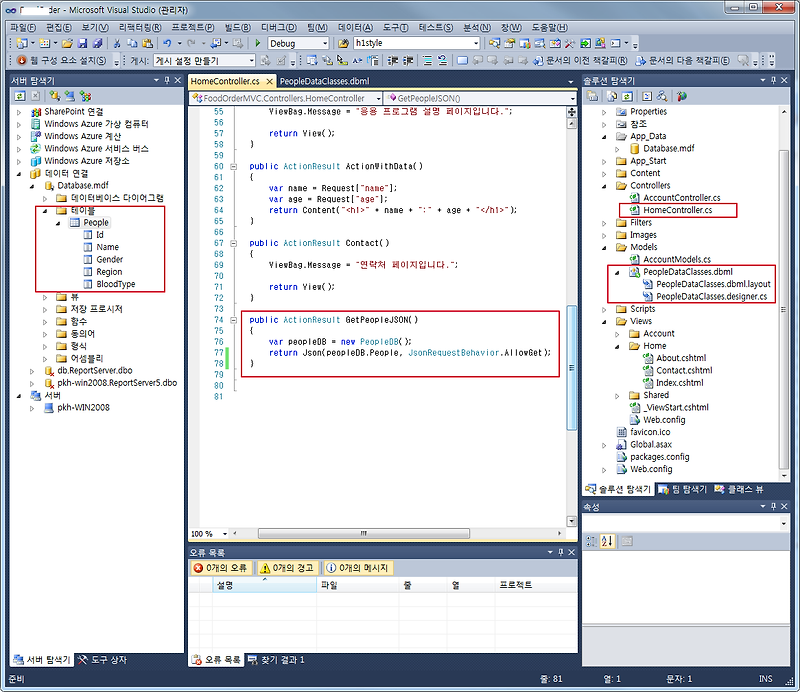This screenshot has height=692, width=800.
Task: Click the View Class Diagram icon in Solution Explorer
Action: [662, 96]
